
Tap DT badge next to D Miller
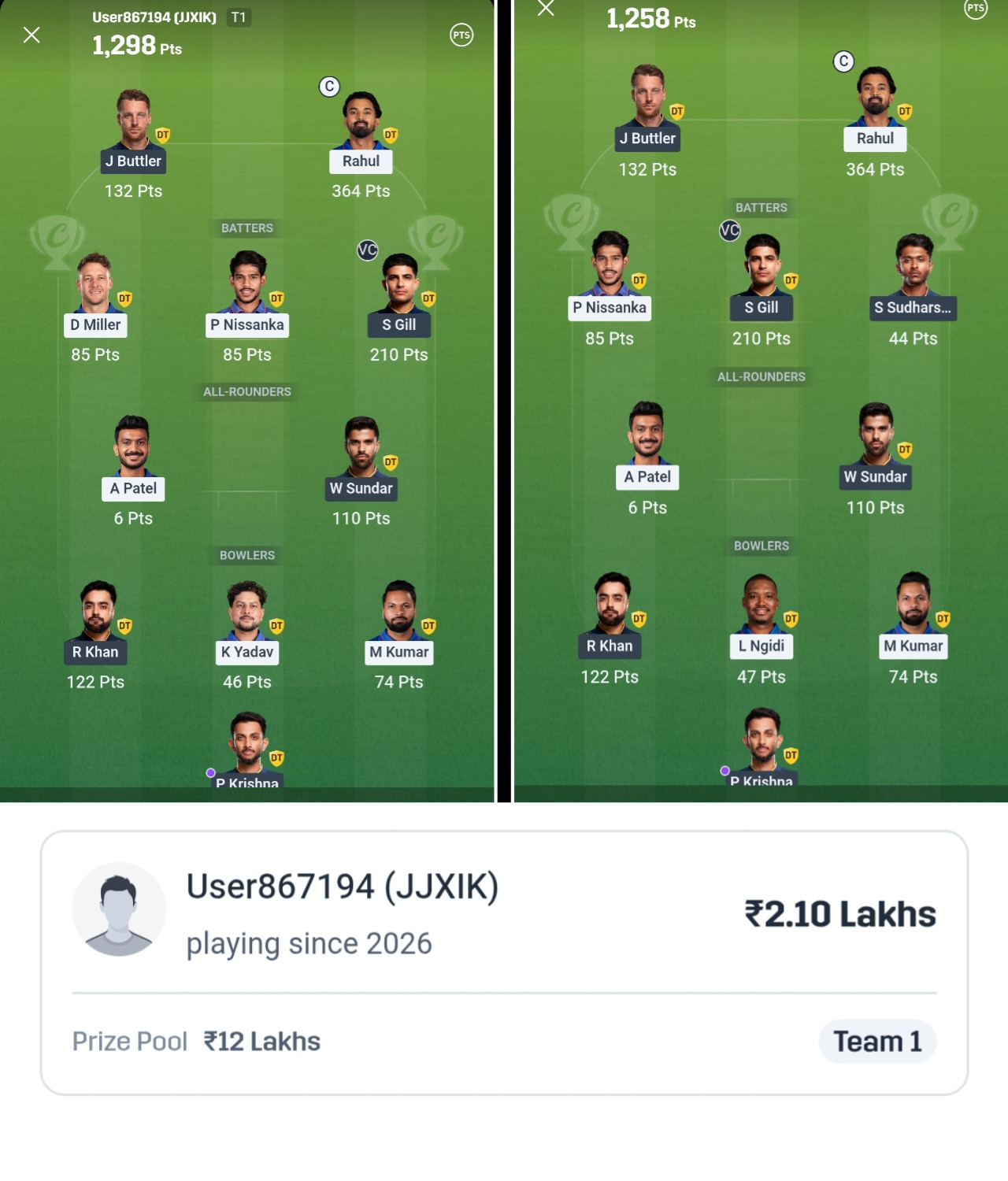click(124, 298)
